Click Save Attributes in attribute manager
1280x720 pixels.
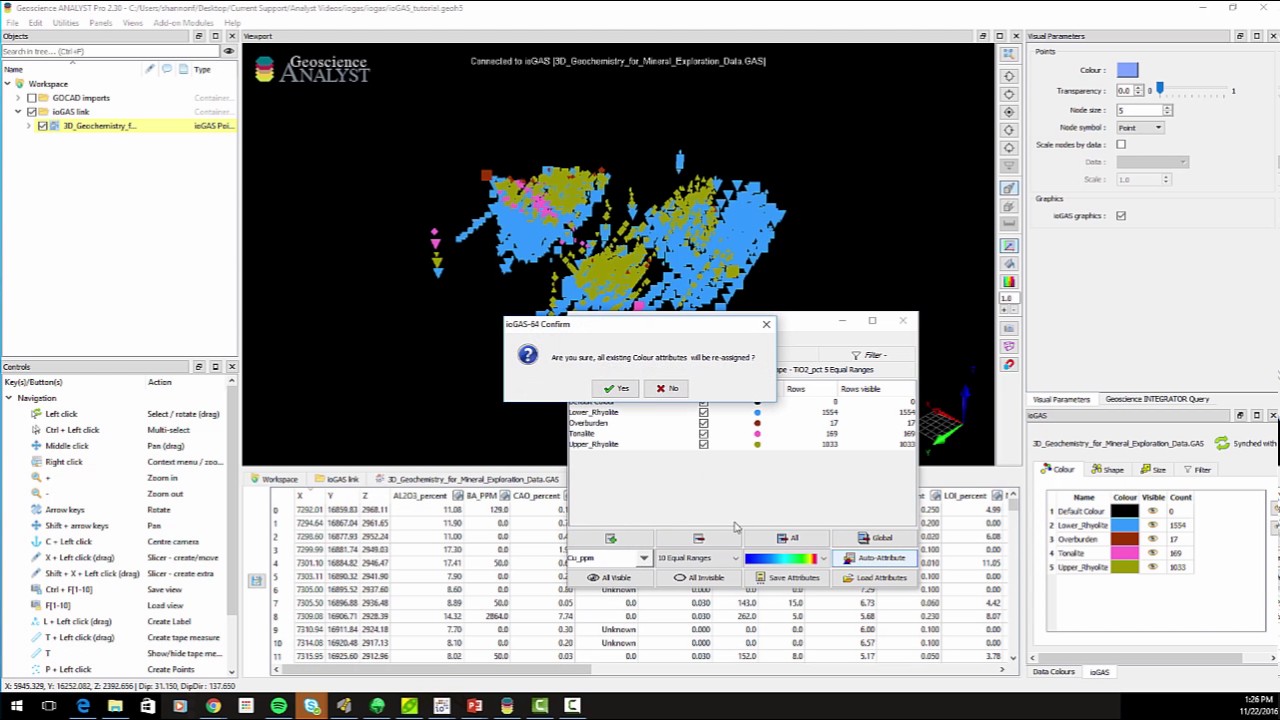coord(787,578)
